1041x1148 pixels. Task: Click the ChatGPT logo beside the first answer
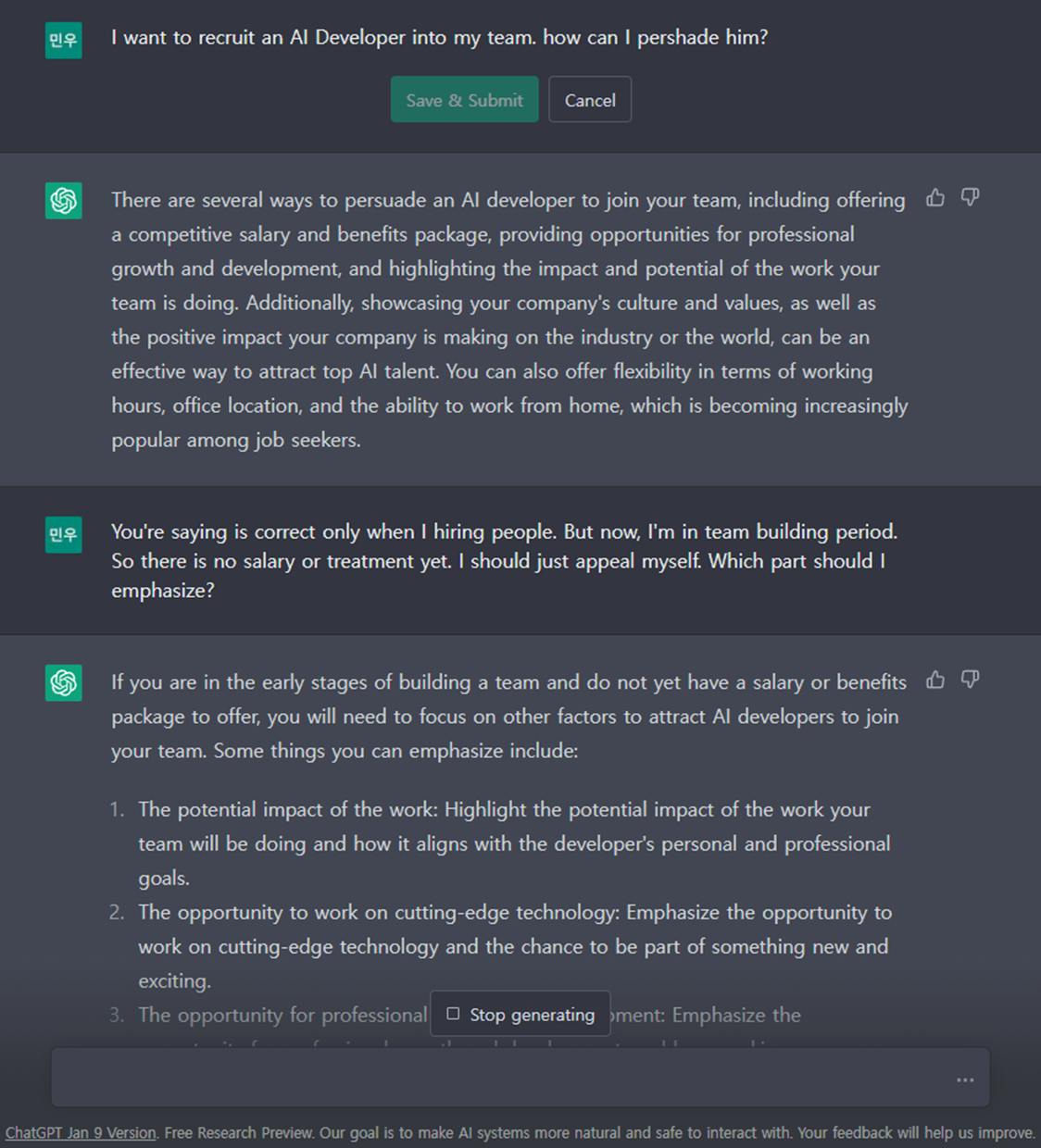[64, 201]
